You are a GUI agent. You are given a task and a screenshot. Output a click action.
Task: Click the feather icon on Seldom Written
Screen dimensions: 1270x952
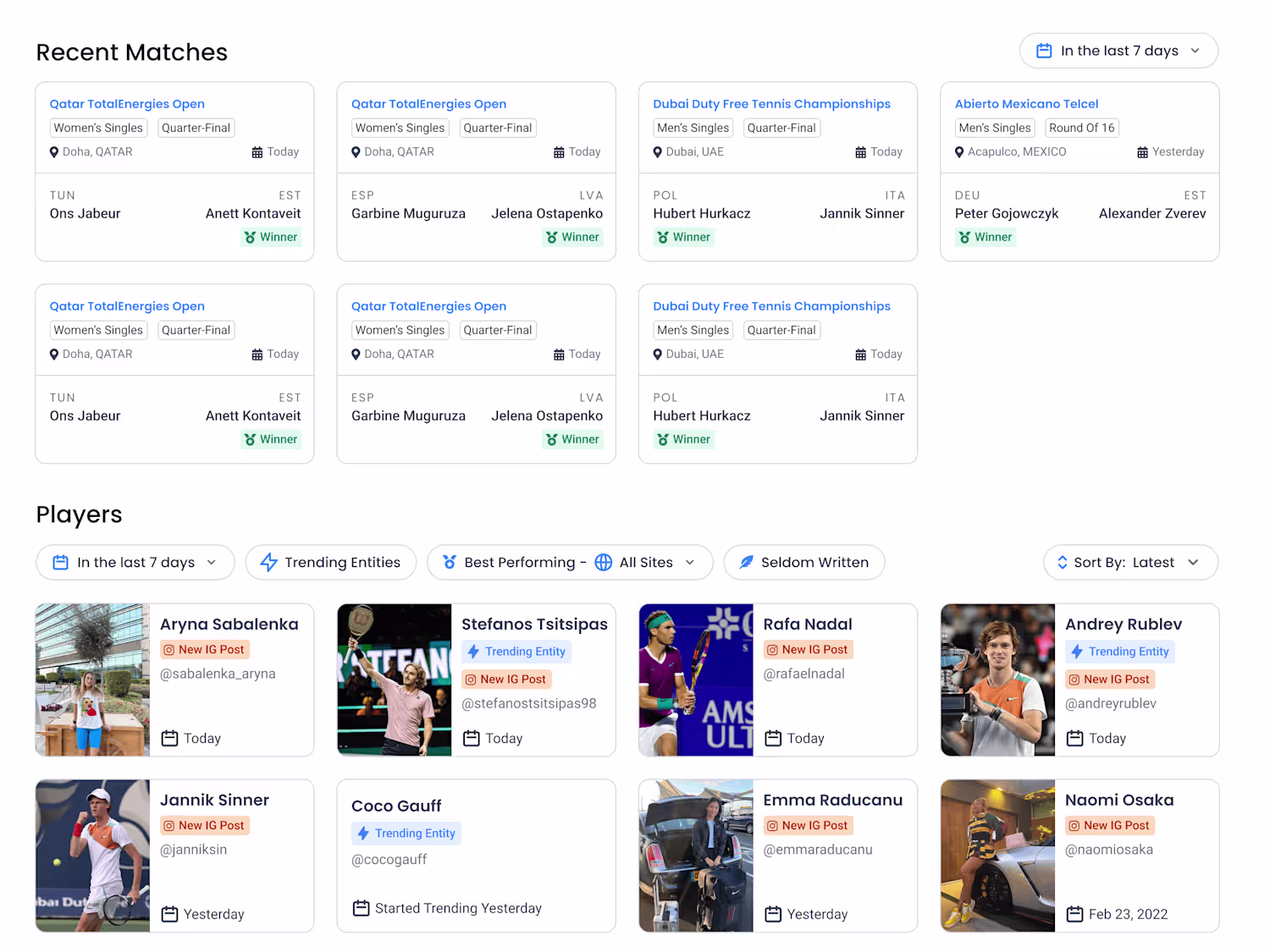click(x=746, y=563)
